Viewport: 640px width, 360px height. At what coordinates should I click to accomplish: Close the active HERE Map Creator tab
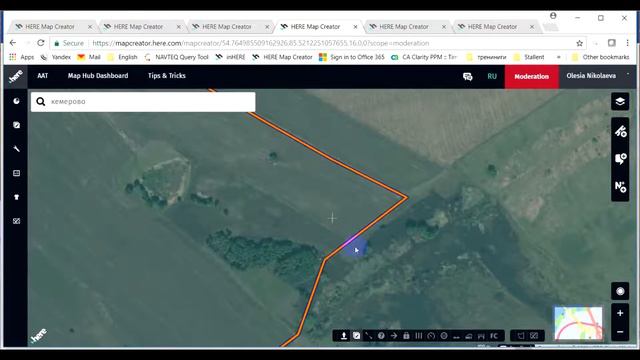(x=355, y=27)
